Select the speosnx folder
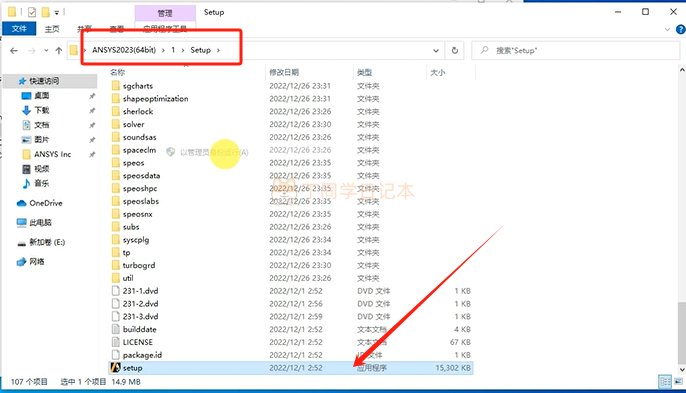 [137, 214]
